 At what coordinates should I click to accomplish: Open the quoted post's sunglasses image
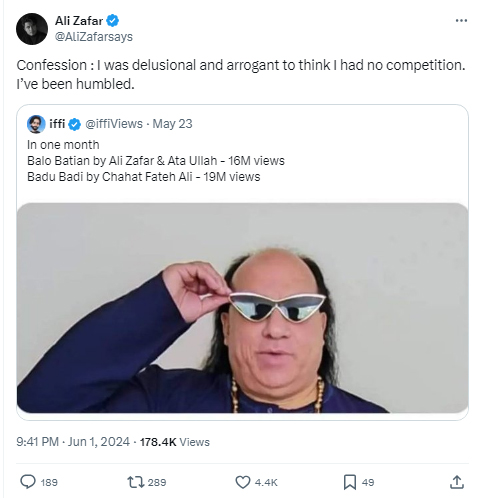(242, 308)
